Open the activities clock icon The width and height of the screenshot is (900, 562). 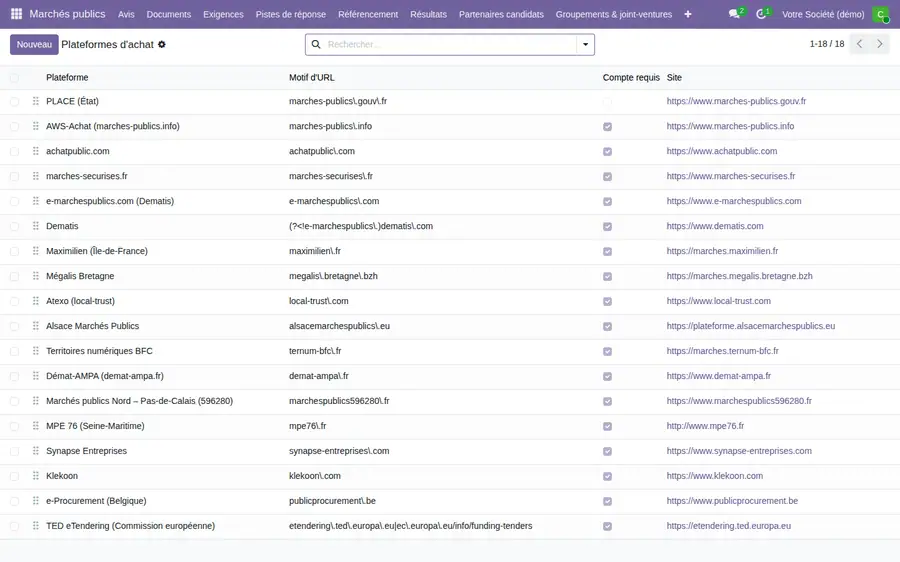click(x=761, y=14)
